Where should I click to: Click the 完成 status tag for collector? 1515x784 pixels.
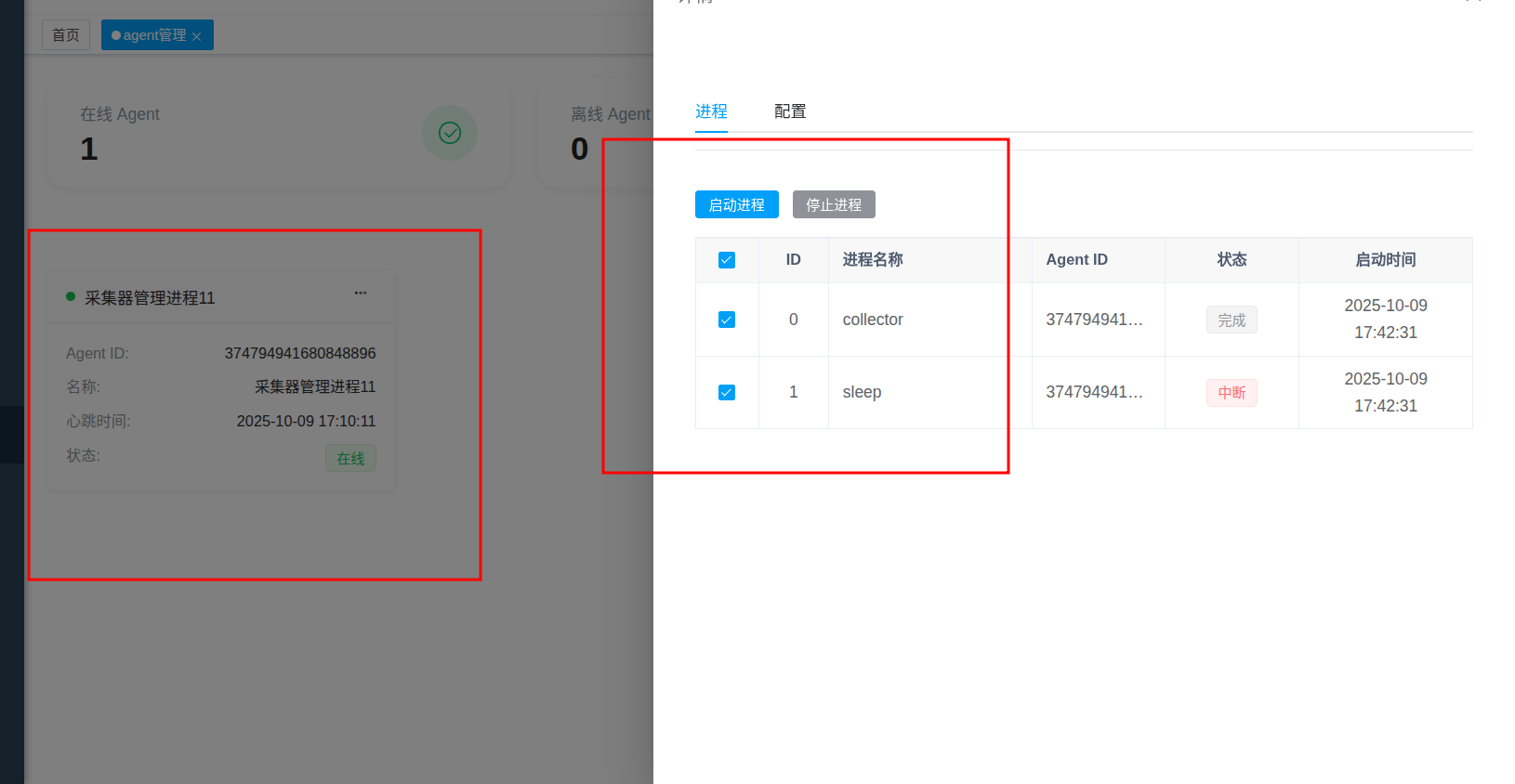1232,320
